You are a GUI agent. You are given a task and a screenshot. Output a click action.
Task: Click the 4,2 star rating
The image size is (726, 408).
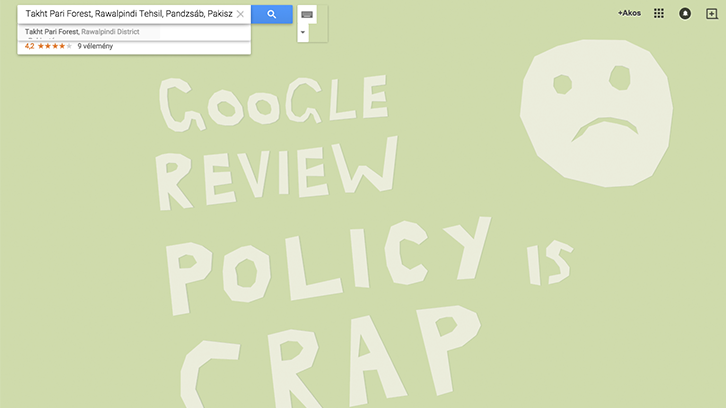(x=48, y=46)
